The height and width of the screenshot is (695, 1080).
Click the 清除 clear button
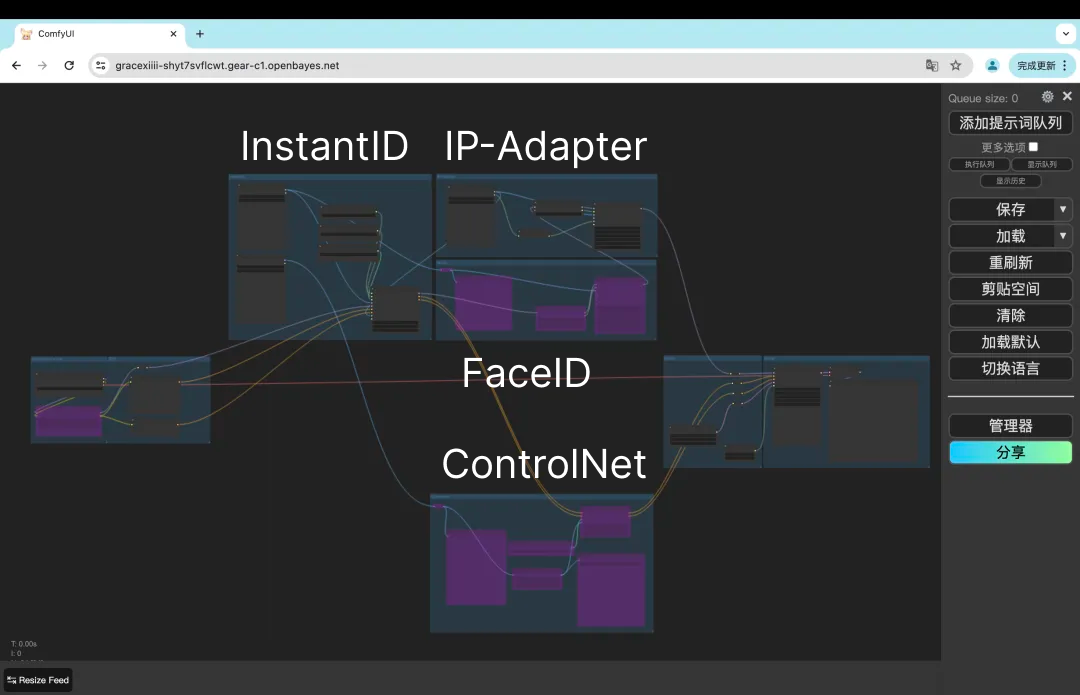point(1010,315)
